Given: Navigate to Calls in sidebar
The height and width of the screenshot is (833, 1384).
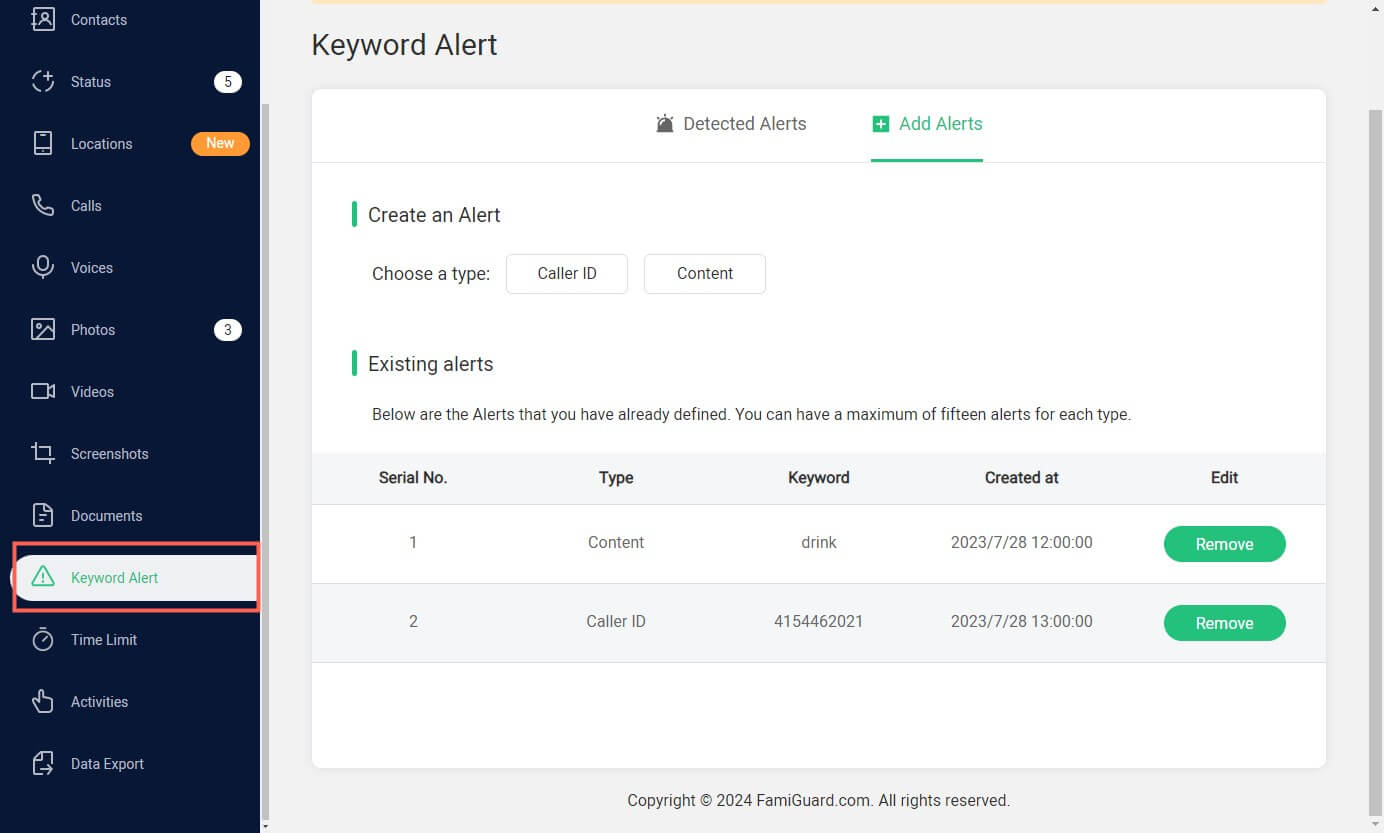Looking at the screenshot, I should pos(86,206).
